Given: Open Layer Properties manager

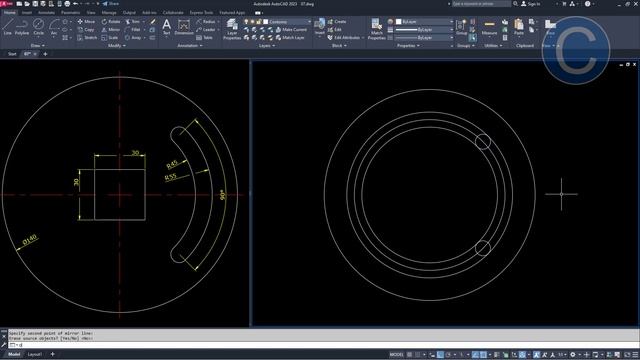Looking at the screenshot, I should coord(232,29).
